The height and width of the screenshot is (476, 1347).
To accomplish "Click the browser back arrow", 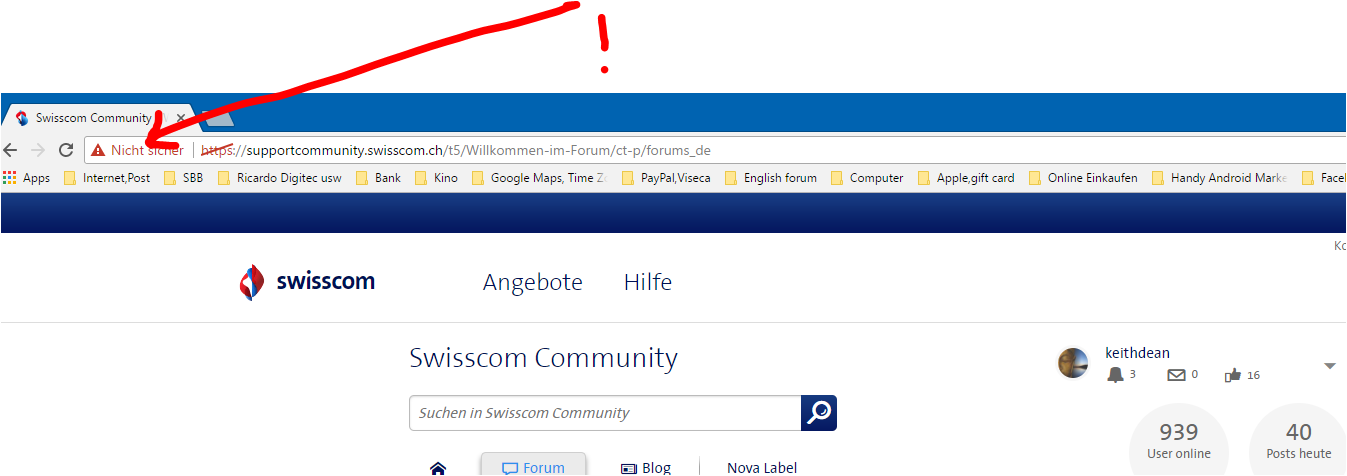I will pyautogui.click(x=11, y=150).
